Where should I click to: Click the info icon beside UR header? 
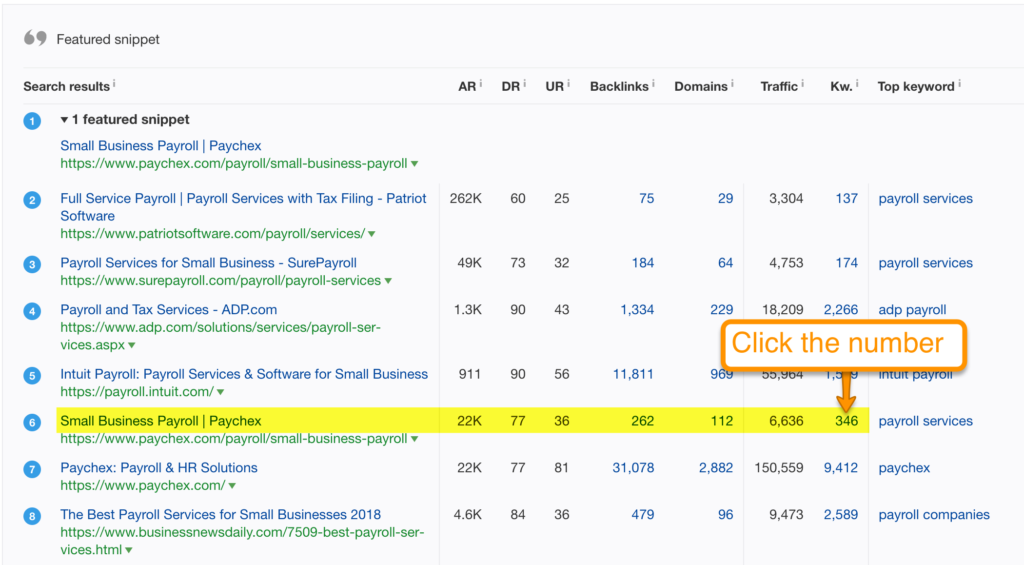568,83
